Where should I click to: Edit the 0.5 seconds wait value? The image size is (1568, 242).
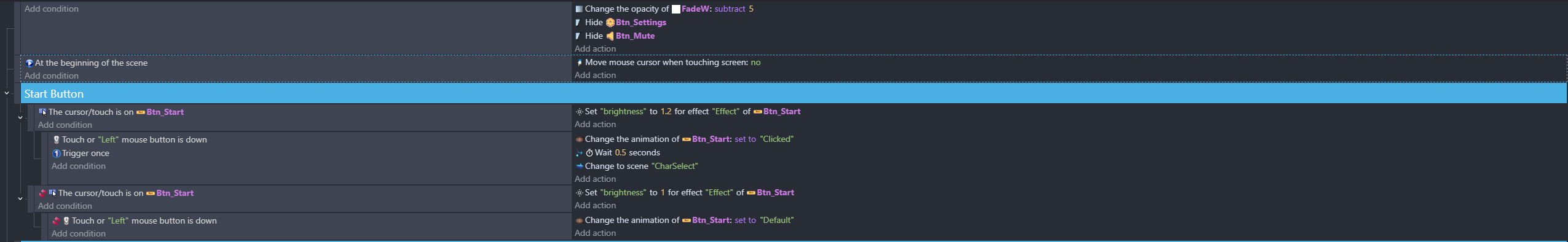[x=620, y=153]
